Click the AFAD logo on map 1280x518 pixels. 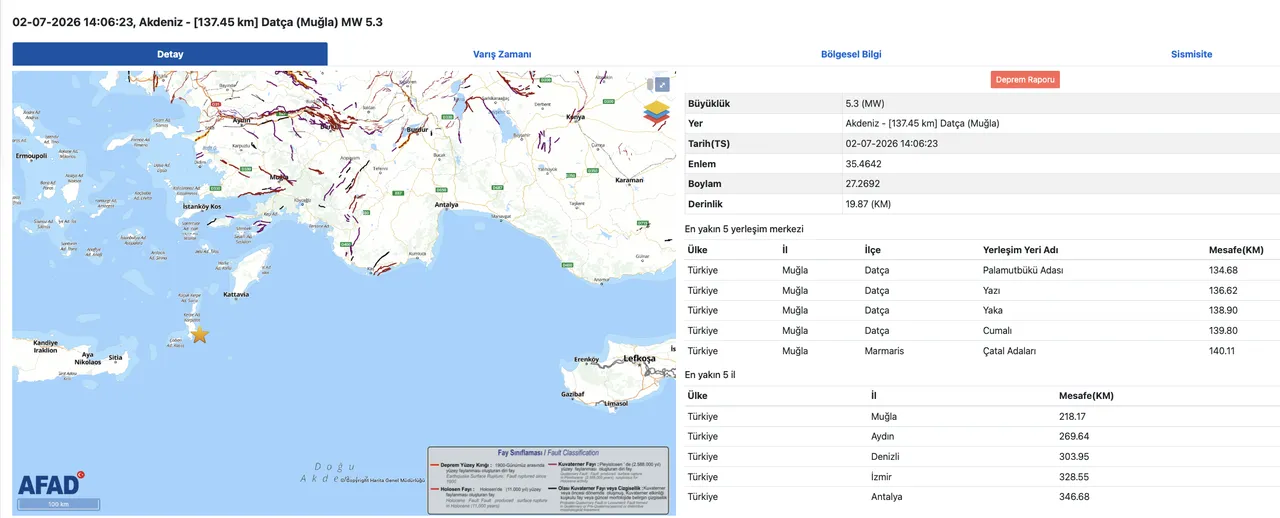pyautogui.click(x=51, y=483)
